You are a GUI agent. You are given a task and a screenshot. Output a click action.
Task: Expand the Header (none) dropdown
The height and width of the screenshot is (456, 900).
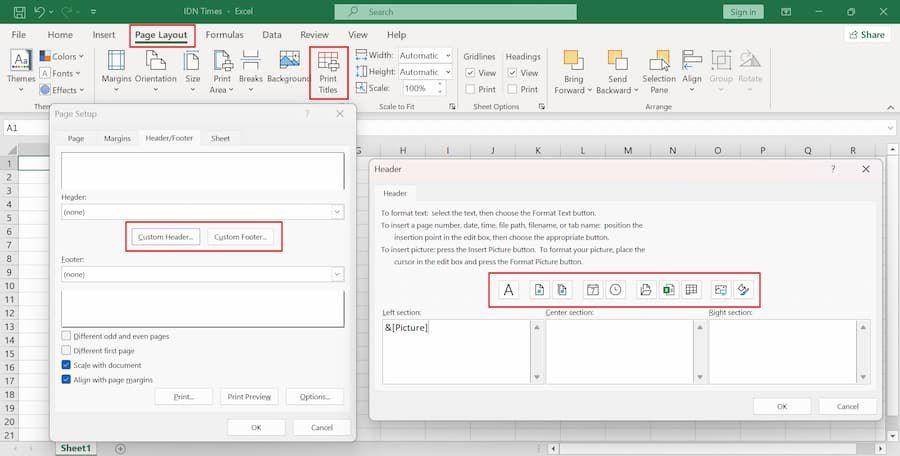[x=338, y=212]
